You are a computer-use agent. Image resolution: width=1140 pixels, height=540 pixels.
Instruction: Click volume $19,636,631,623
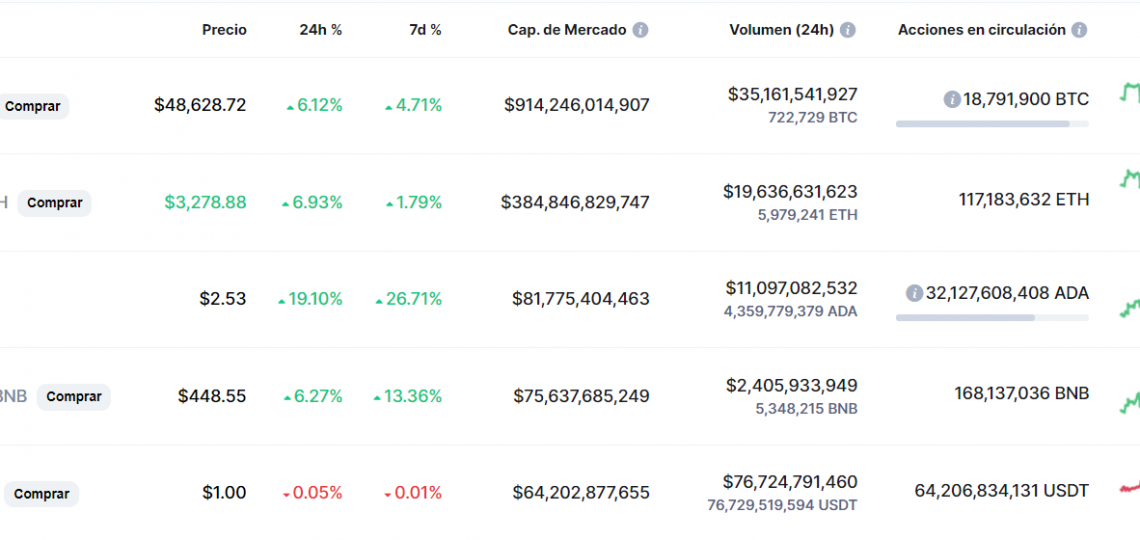(790, 192)
